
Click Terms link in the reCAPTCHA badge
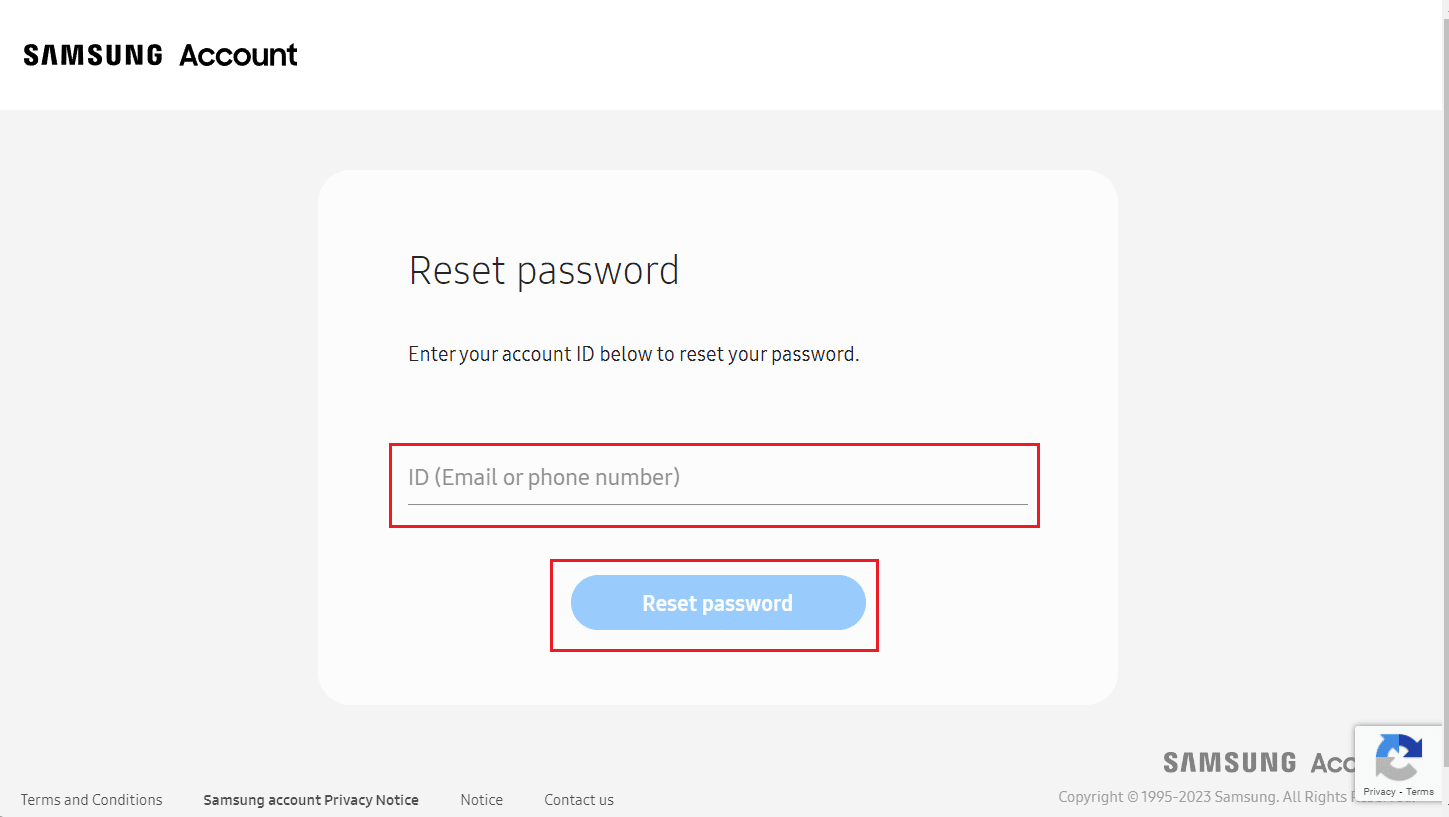[x=1420, y=792]
